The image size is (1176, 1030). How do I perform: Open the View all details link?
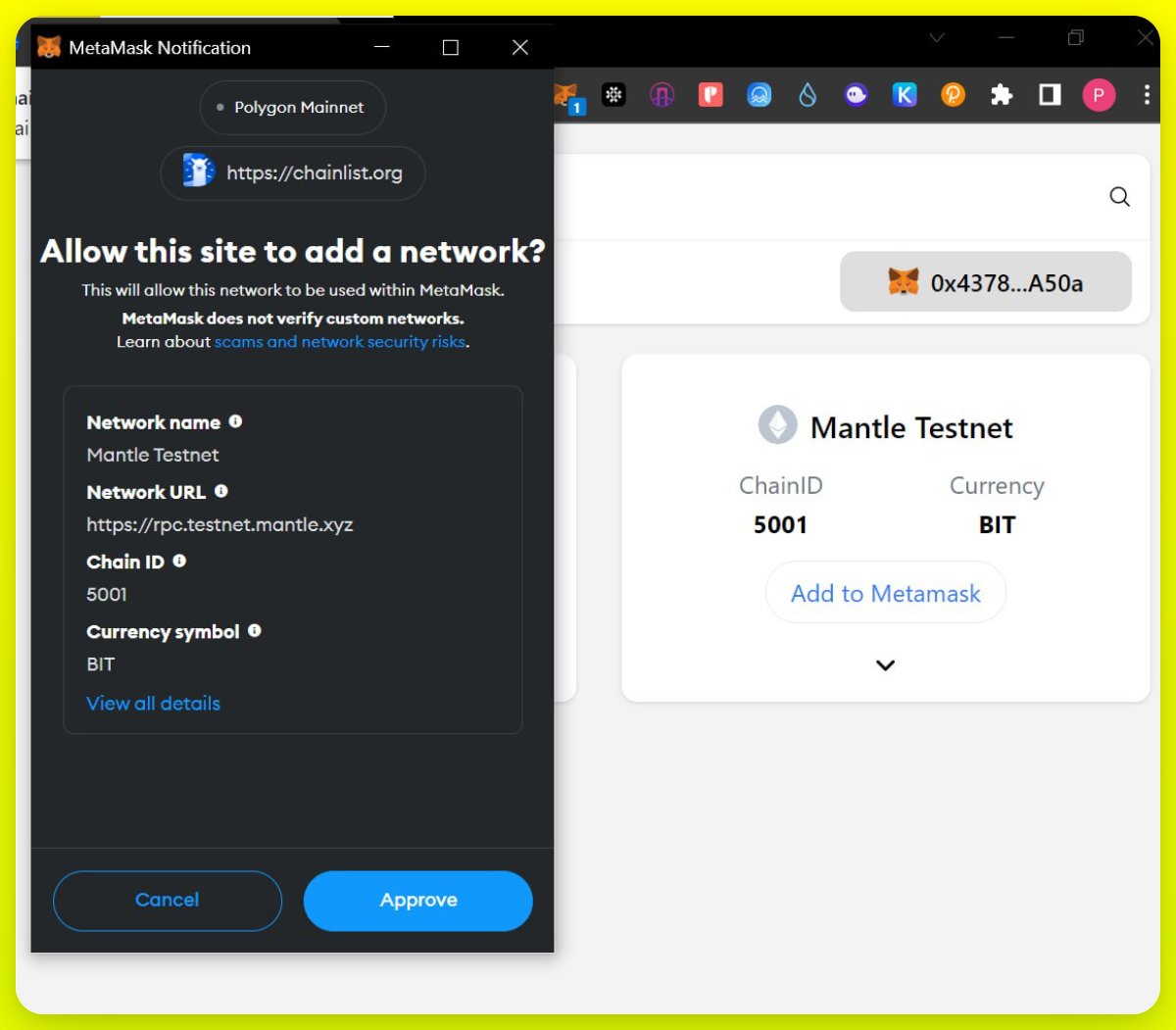[x=153, y=704]
